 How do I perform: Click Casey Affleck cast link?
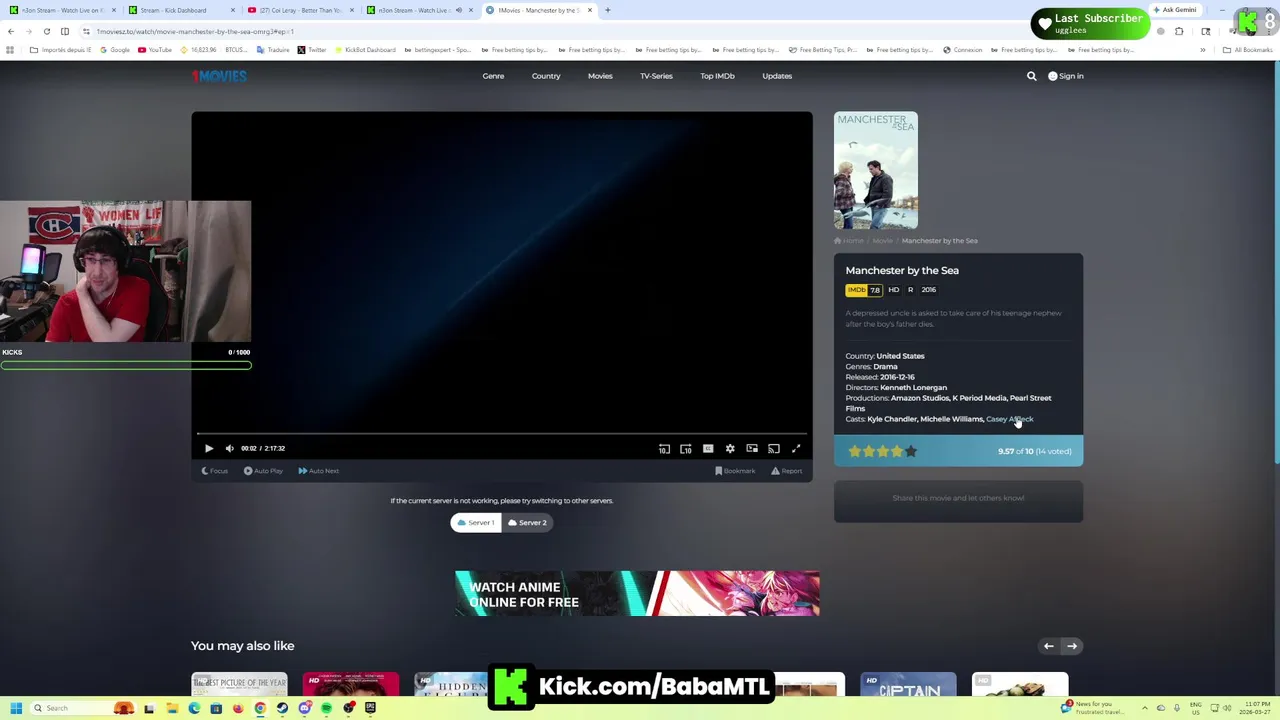pyautogui.click(x=1010, y=419)
